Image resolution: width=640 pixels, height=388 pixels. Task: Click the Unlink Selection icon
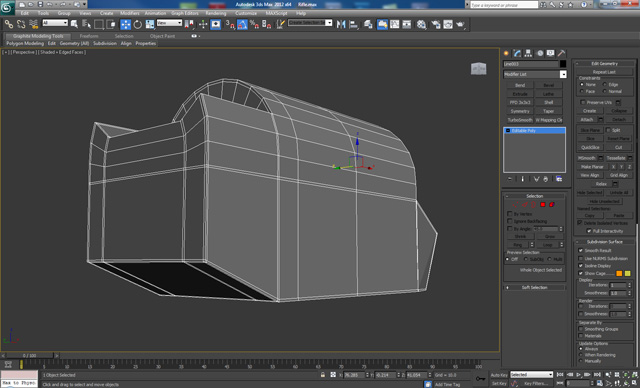coord(21,24)
